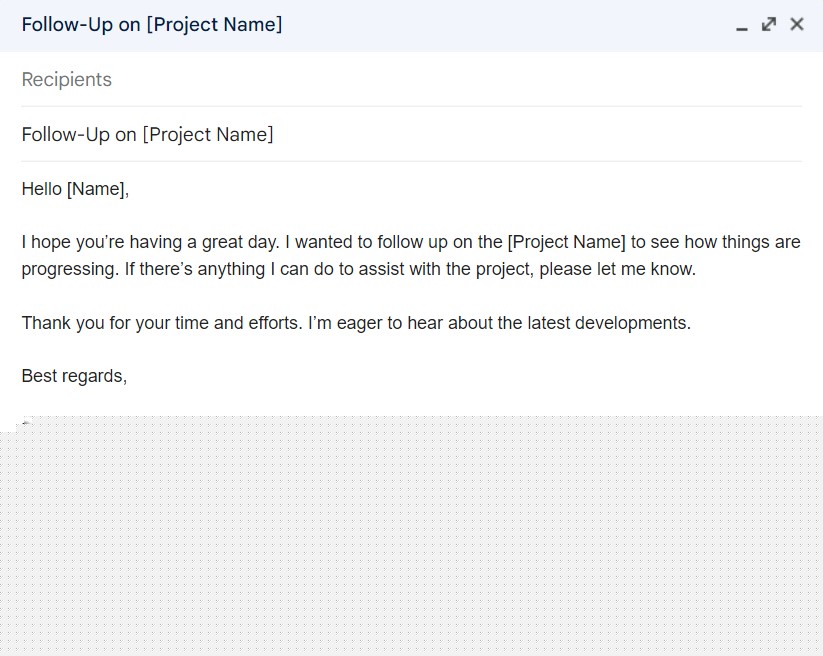Minimize the compose window

click(741, 25)
